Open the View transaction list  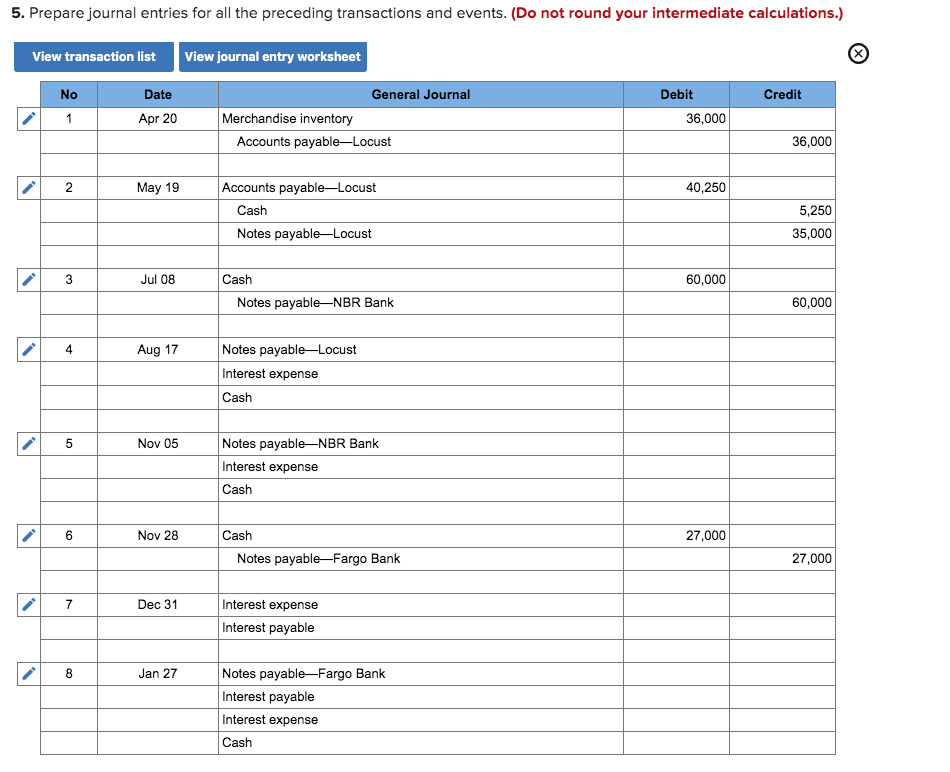(93, 57)
